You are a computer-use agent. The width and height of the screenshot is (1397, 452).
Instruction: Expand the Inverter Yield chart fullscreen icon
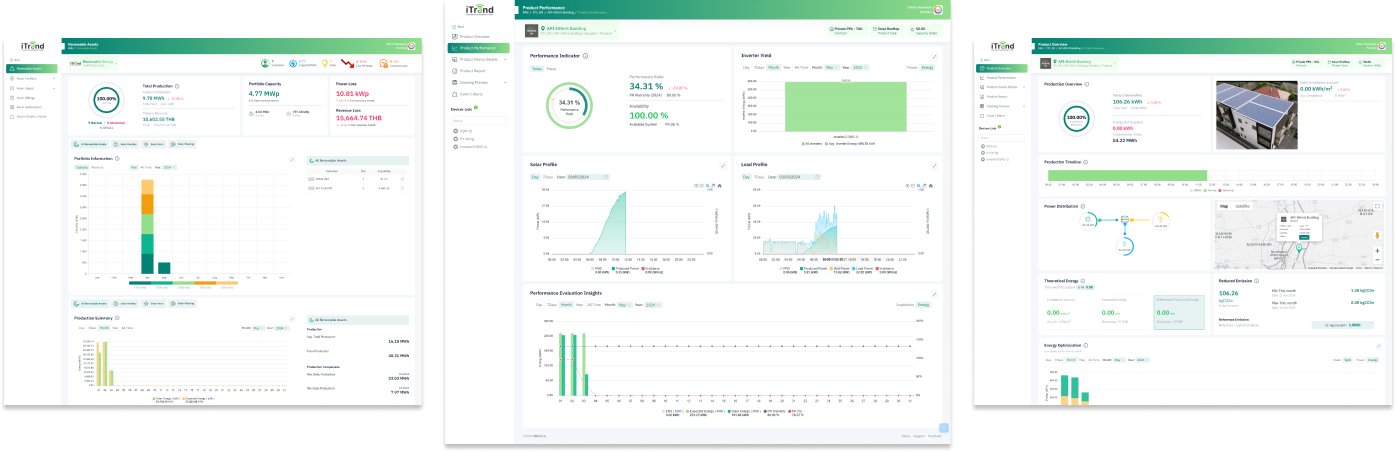pos(934,56)
